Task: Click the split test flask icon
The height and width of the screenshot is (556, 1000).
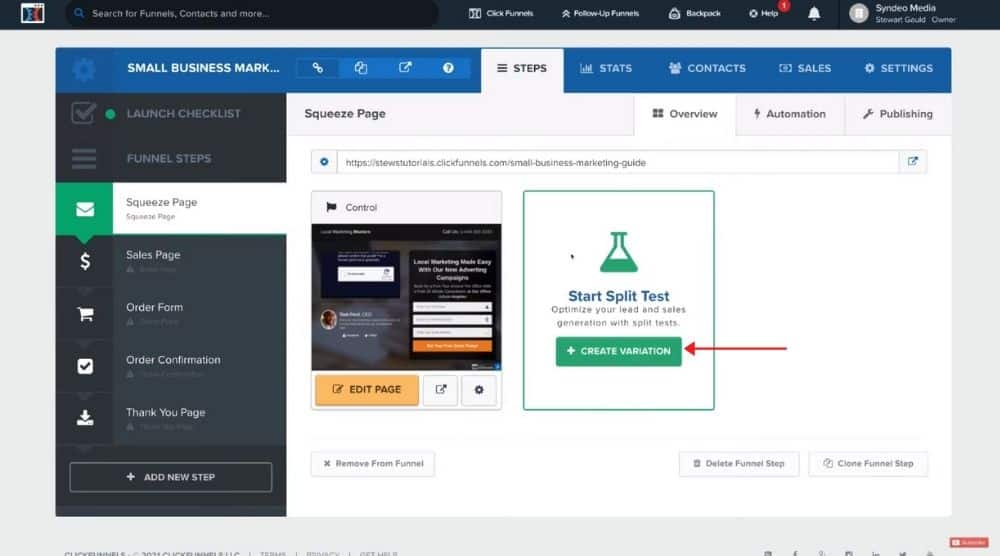Action: (619, 252)
